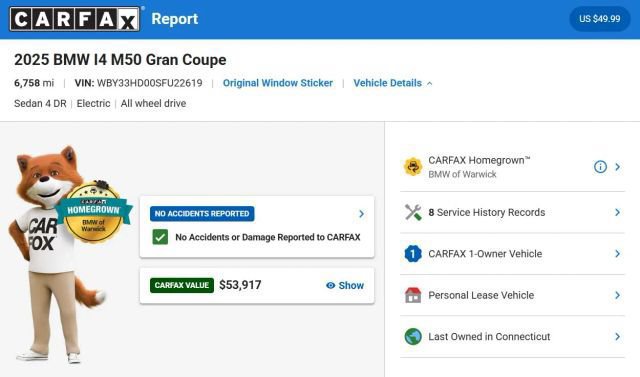Show the hidden CARFAX value details
The width and height of the screenshot is (640, 377).
tap(345, 285)
